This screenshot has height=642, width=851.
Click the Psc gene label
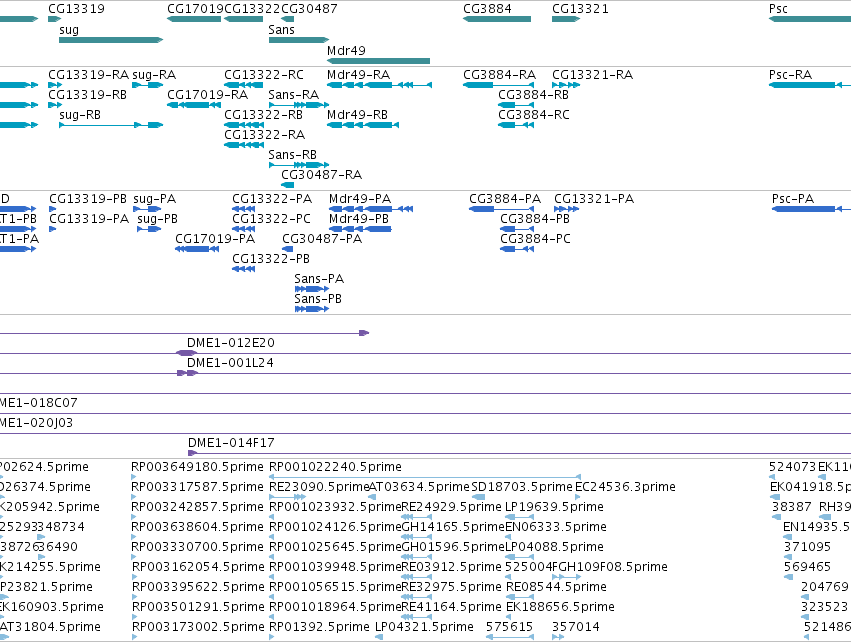(778, 9)
